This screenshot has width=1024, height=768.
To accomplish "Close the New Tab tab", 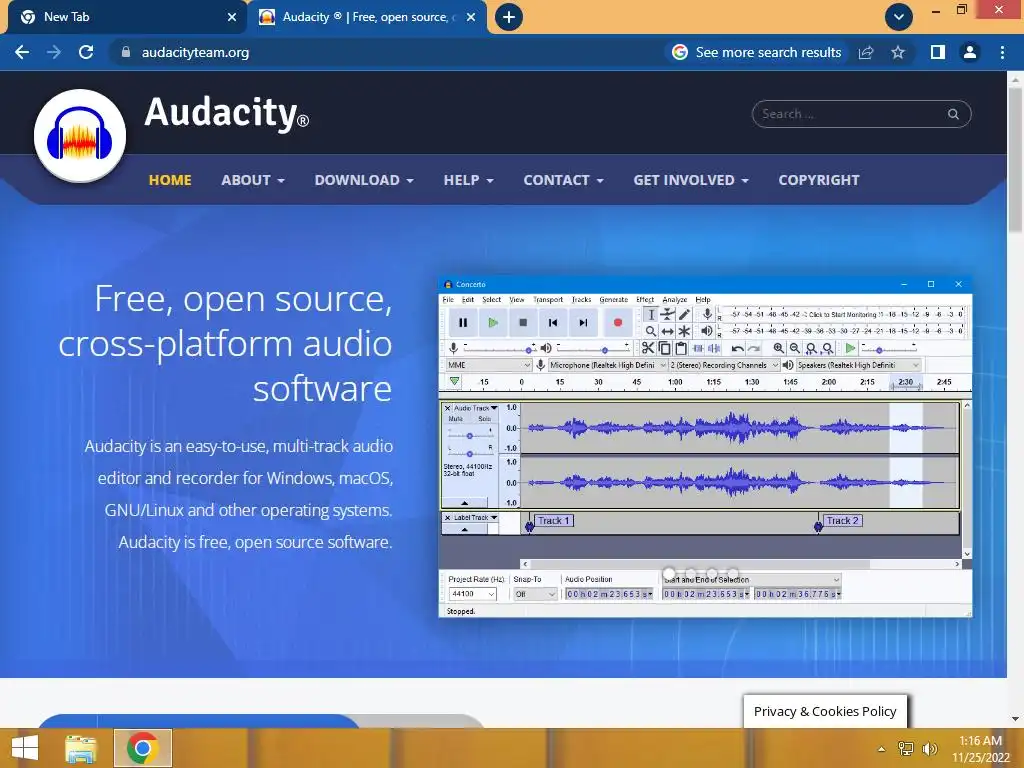I will pos(232,17).
